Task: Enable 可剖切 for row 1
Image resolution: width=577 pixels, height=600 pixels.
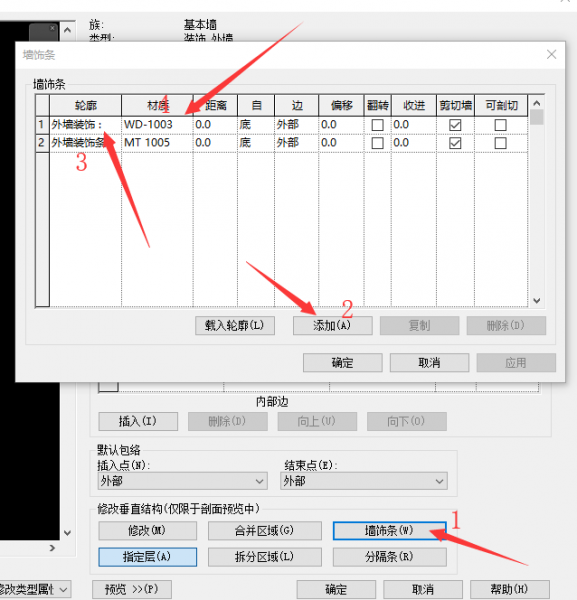Action: 500,125
